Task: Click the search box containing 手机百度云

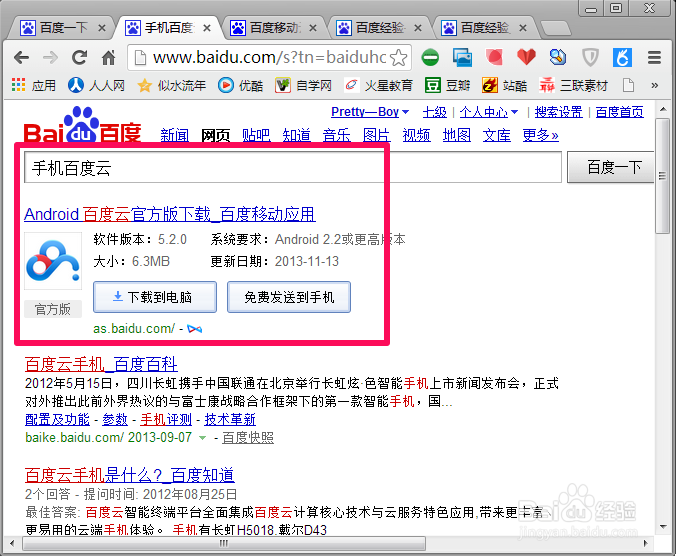Action: [x=293, y=167]
